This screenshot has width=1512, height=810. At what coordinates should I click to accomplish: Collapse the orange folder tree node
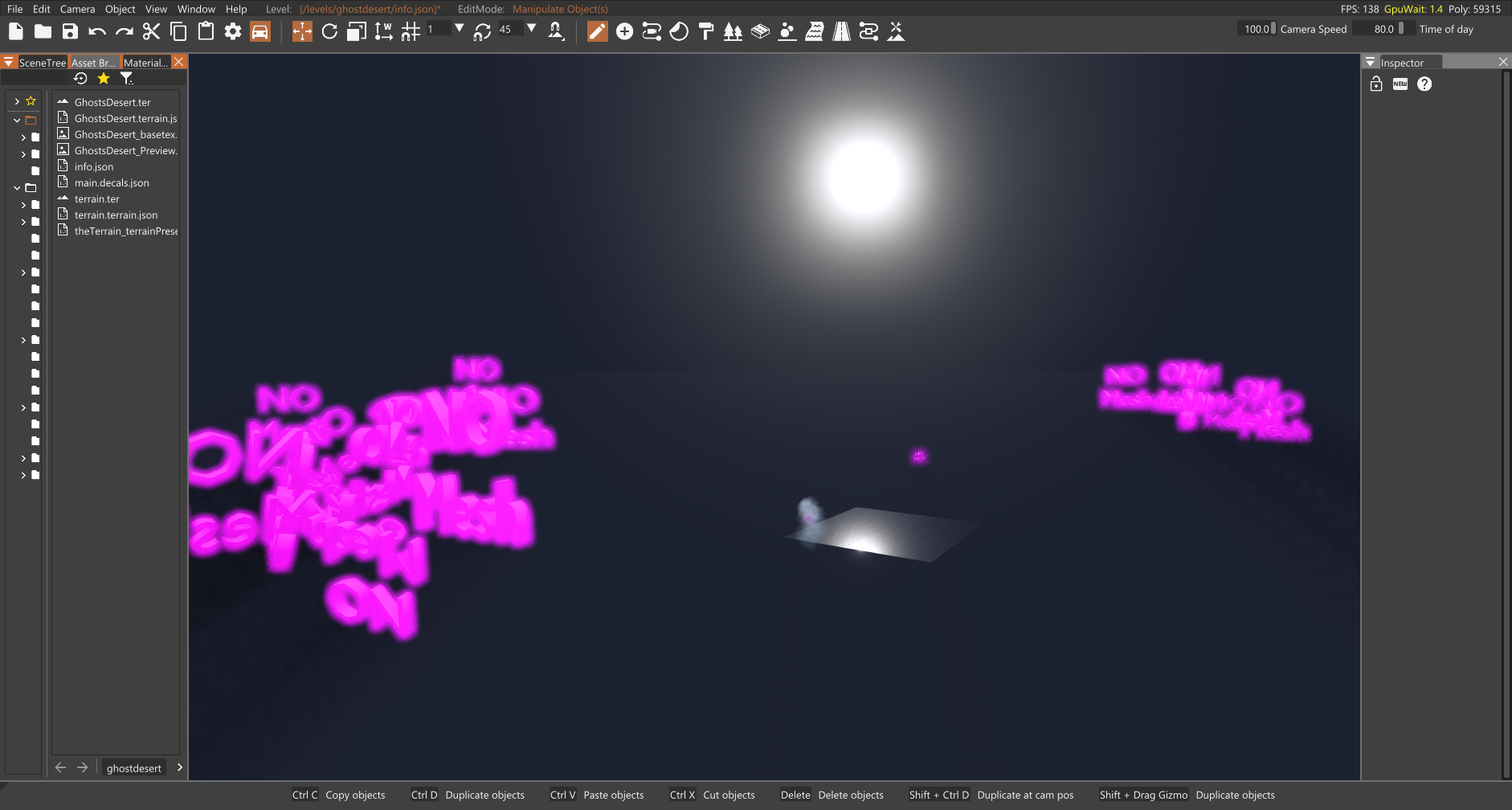pos(17,120)
